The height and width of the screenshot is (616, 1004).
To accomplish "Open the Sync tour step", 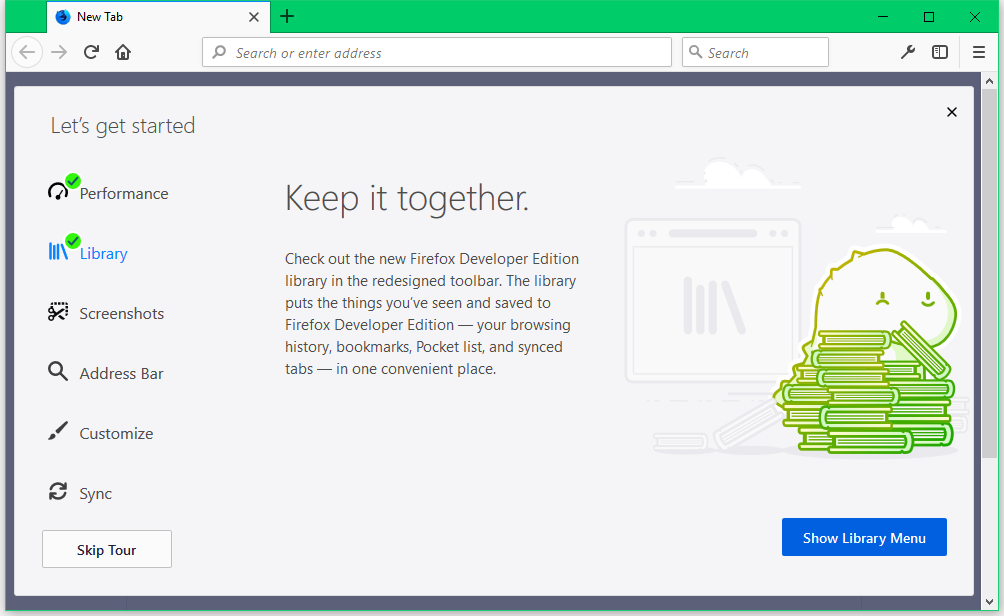I will tap(79, 493).
